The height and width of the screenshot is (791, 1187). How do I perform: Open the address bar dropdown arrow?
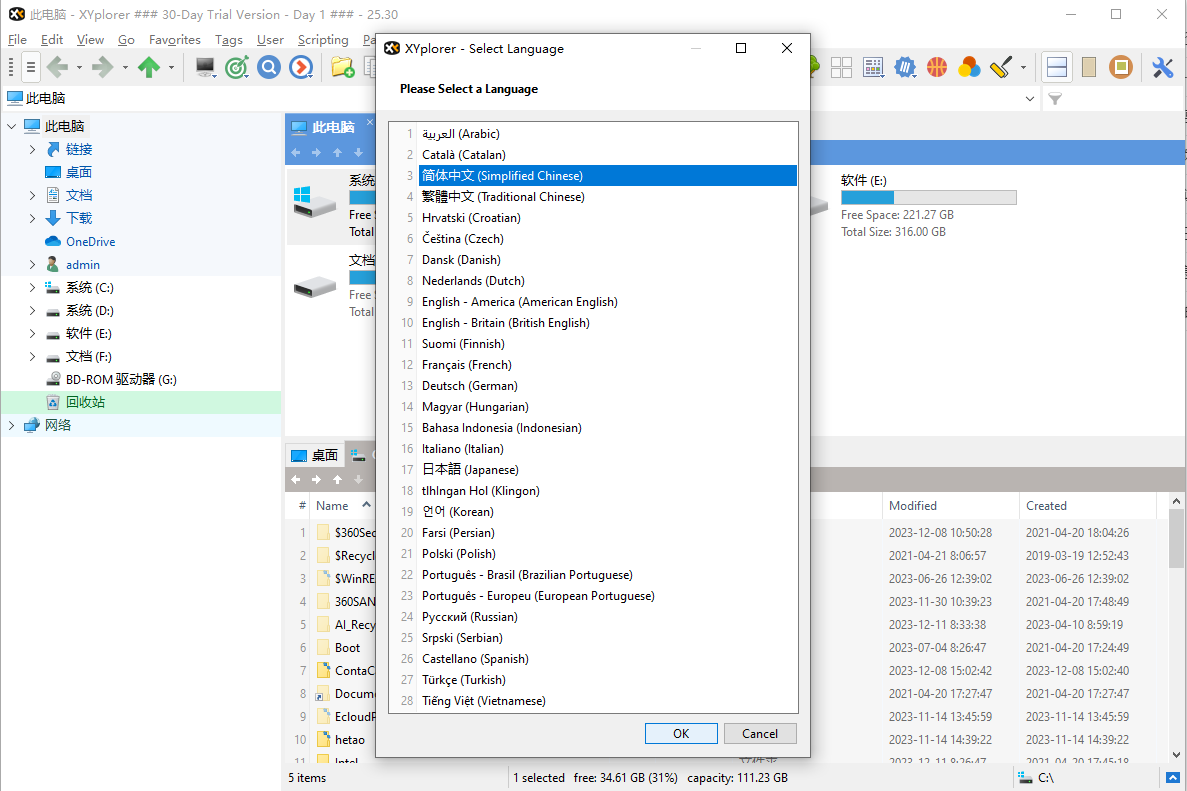[1031, 99]
